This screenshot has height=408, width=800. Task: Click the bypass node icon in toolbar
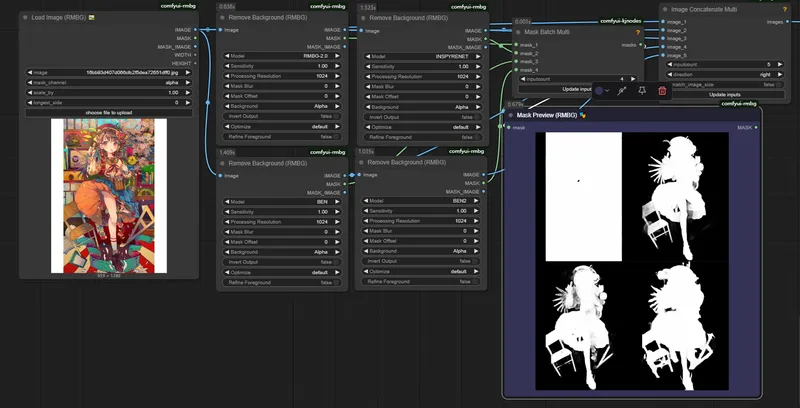point(621,91)
